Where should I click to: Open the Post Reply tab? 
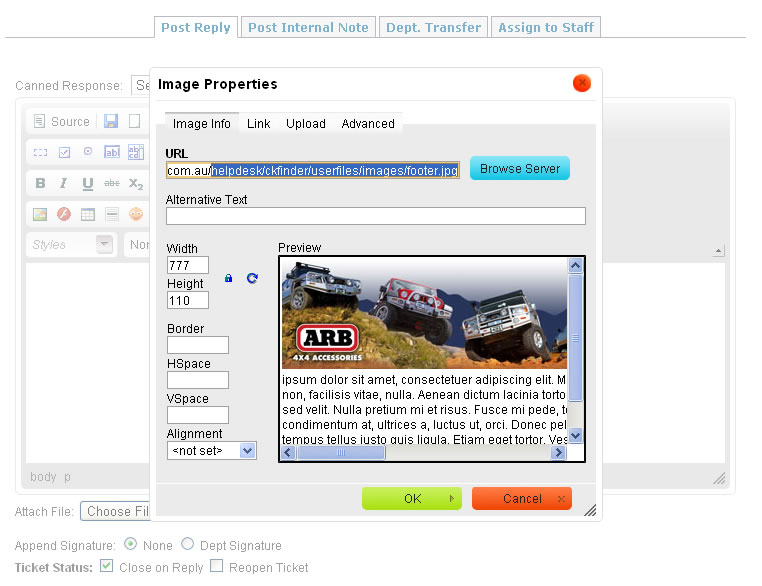196,27
